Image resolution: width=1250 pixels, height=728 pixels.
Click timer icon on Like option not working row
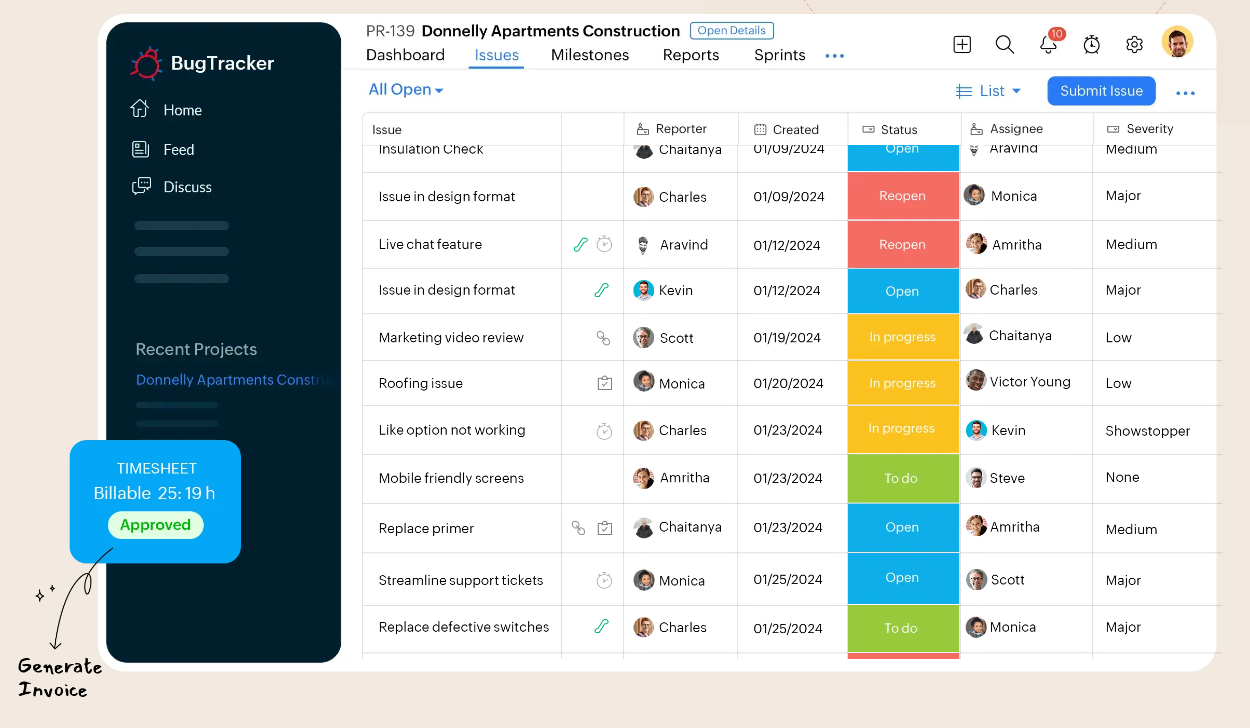click(x=604, y=431)
